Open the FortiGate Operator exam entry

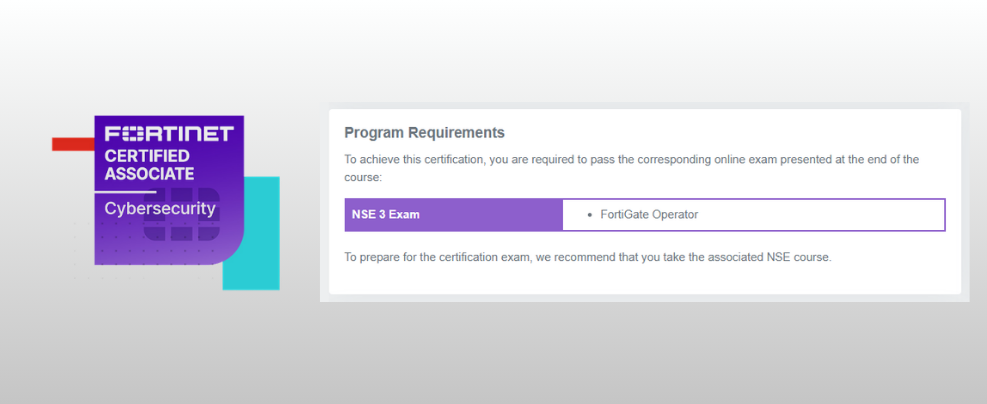648,214
